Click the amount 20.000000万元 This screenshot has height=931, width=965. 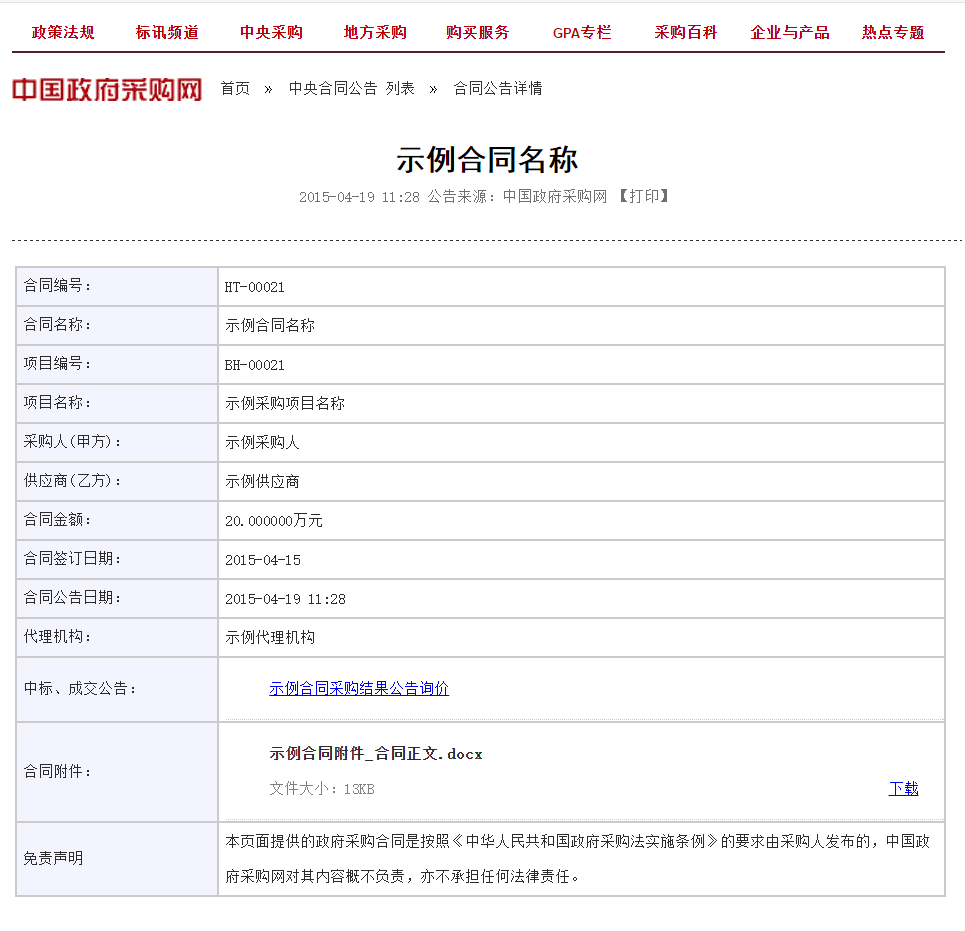click(x=273, y=521)
